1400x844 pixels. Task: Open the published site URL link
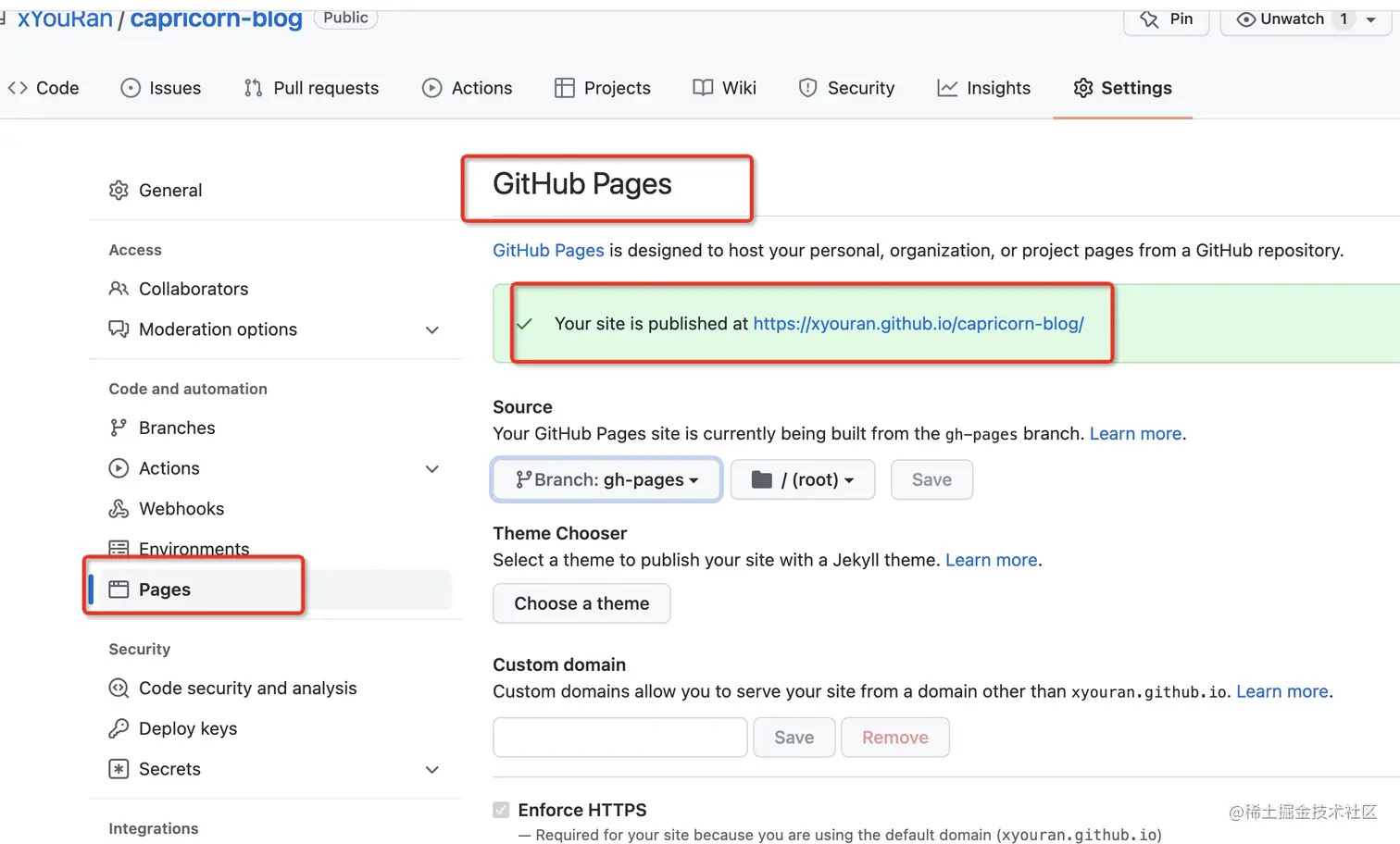(x=919, y=324)
